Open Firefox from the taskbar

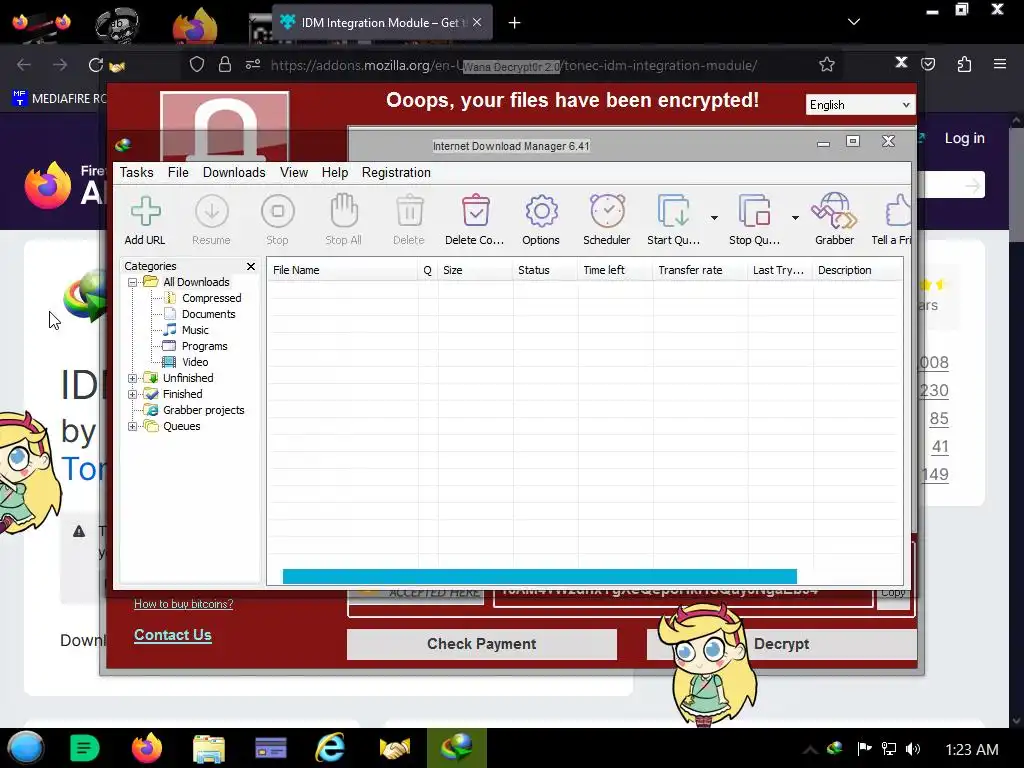coord(147,748)
